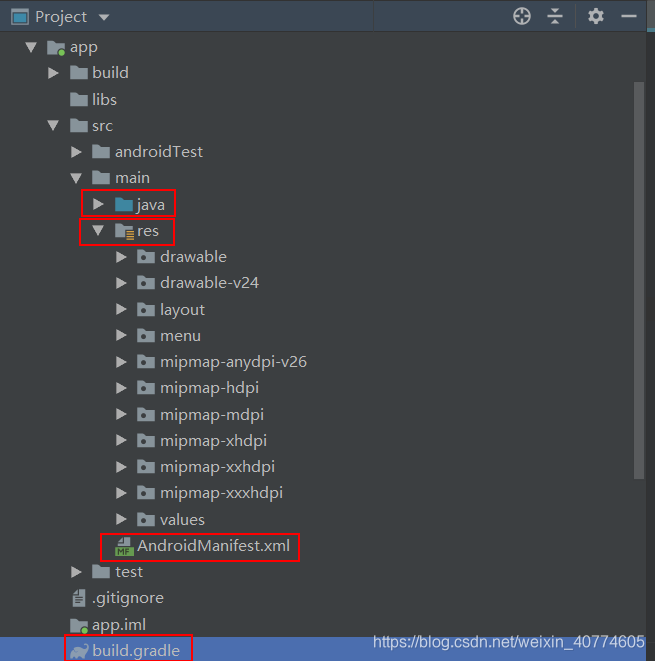Click the menu resource folder icon

(x=146, y=336)
